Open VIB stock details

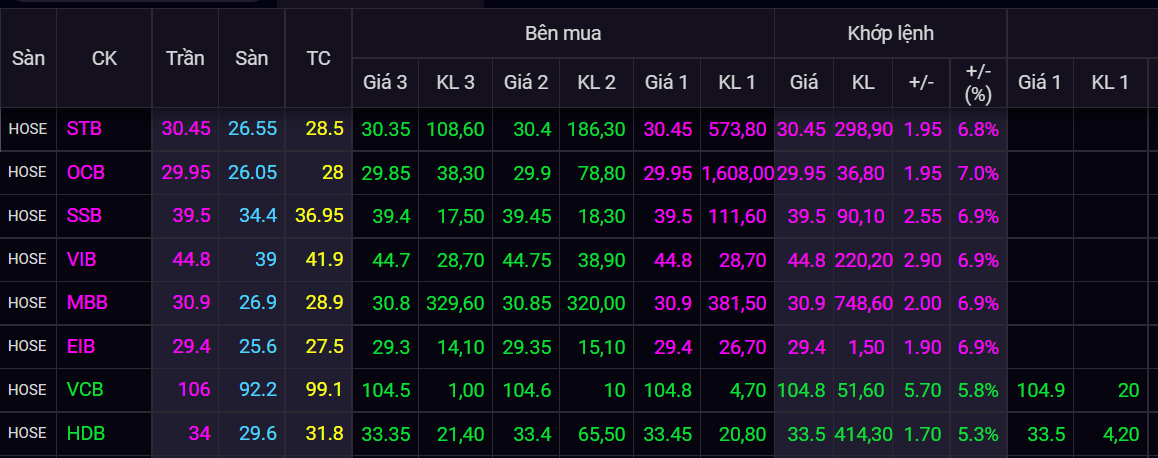click(83, 260)
